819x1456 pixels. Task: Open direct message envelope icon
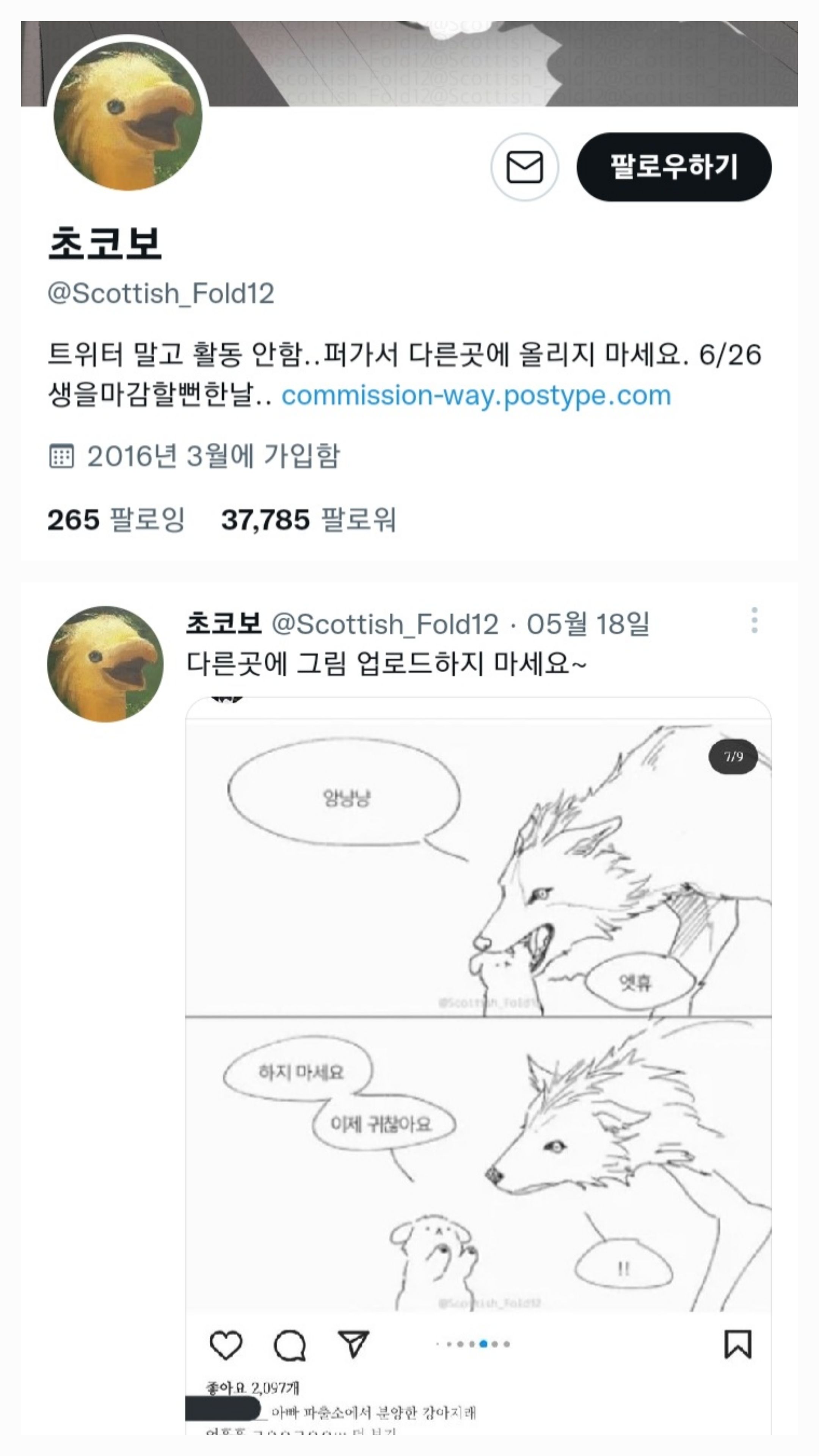click(x=524, y=167)
